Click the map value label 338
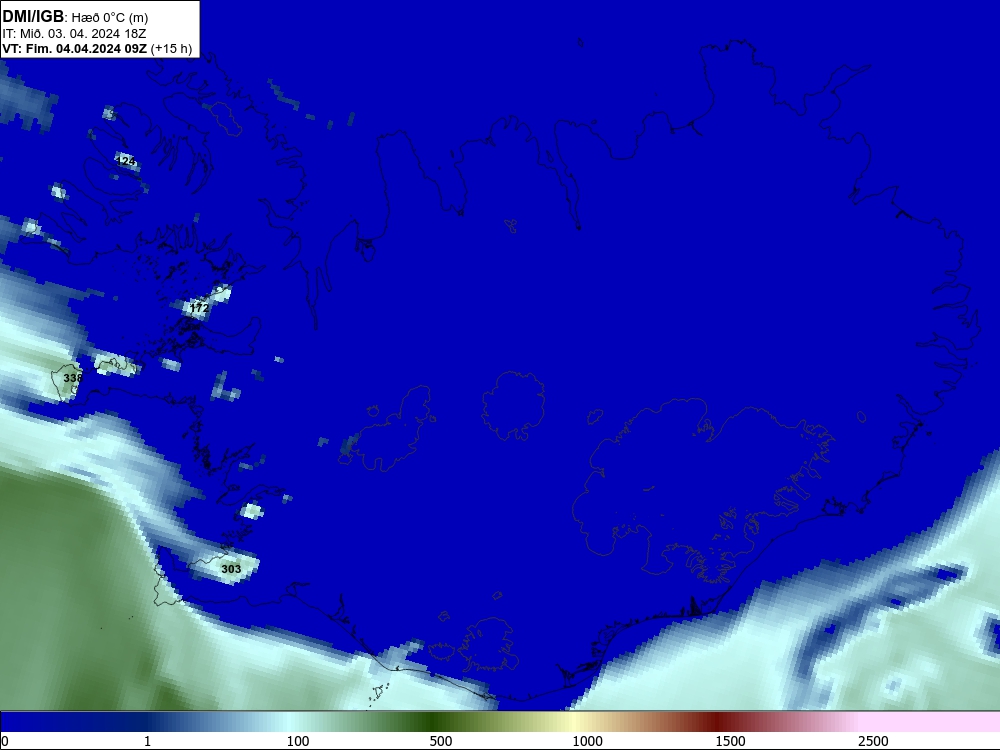The image size is (1000, 750). coord(73,378)
